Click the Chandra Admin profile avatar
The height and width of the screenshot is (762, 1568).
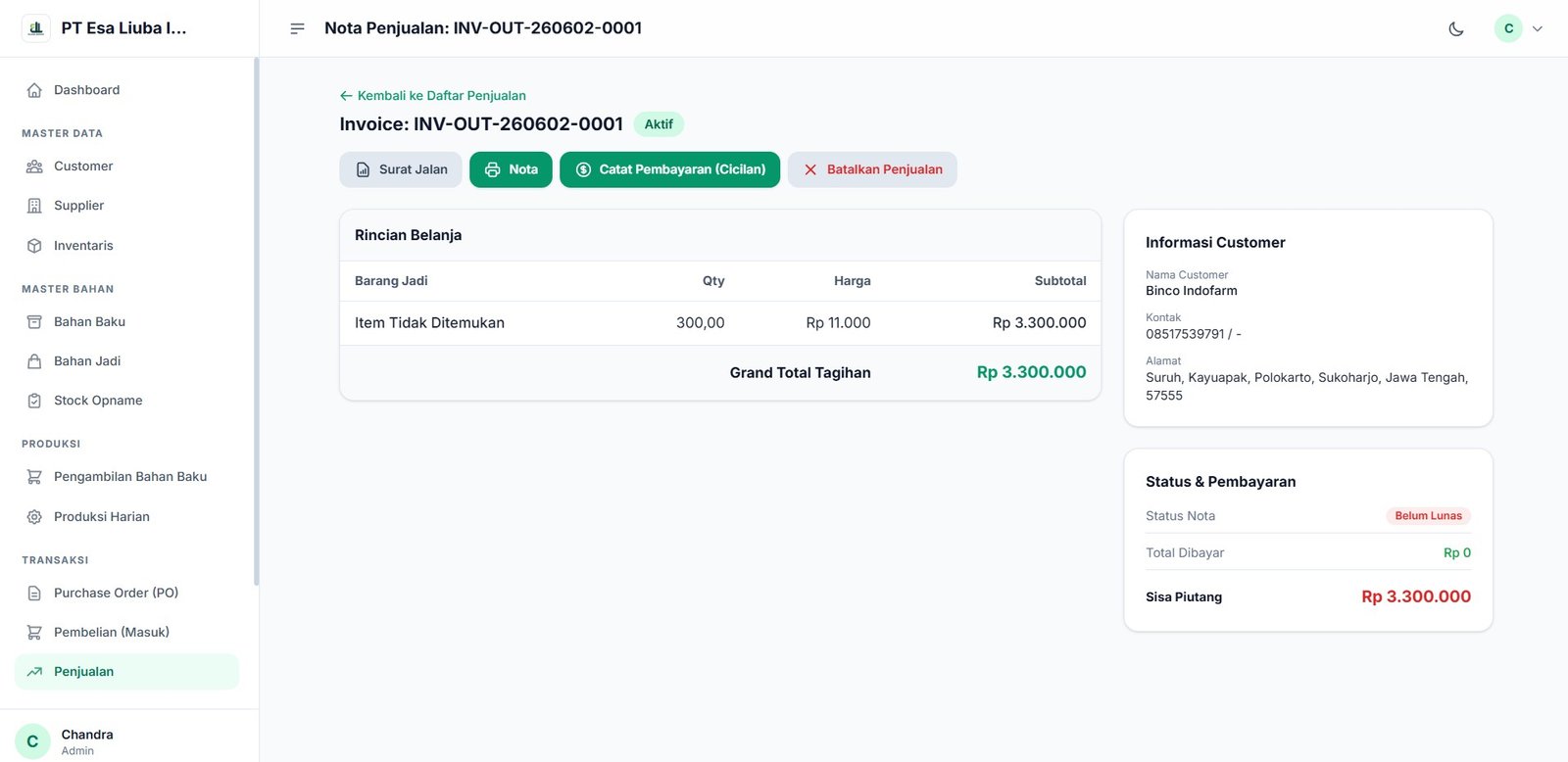pyautogui.click(x=32, y=741)
